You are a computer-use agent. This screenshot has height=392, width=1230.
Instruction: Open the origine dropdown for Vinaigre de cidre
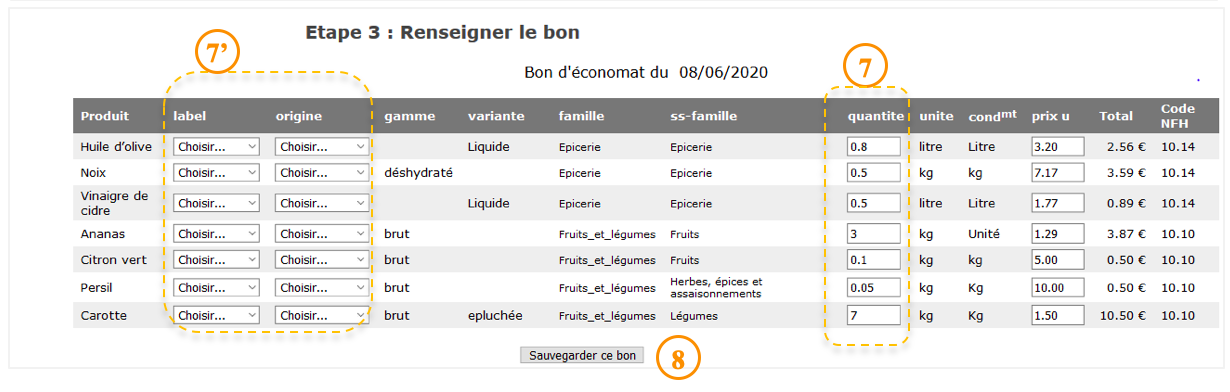322,203
